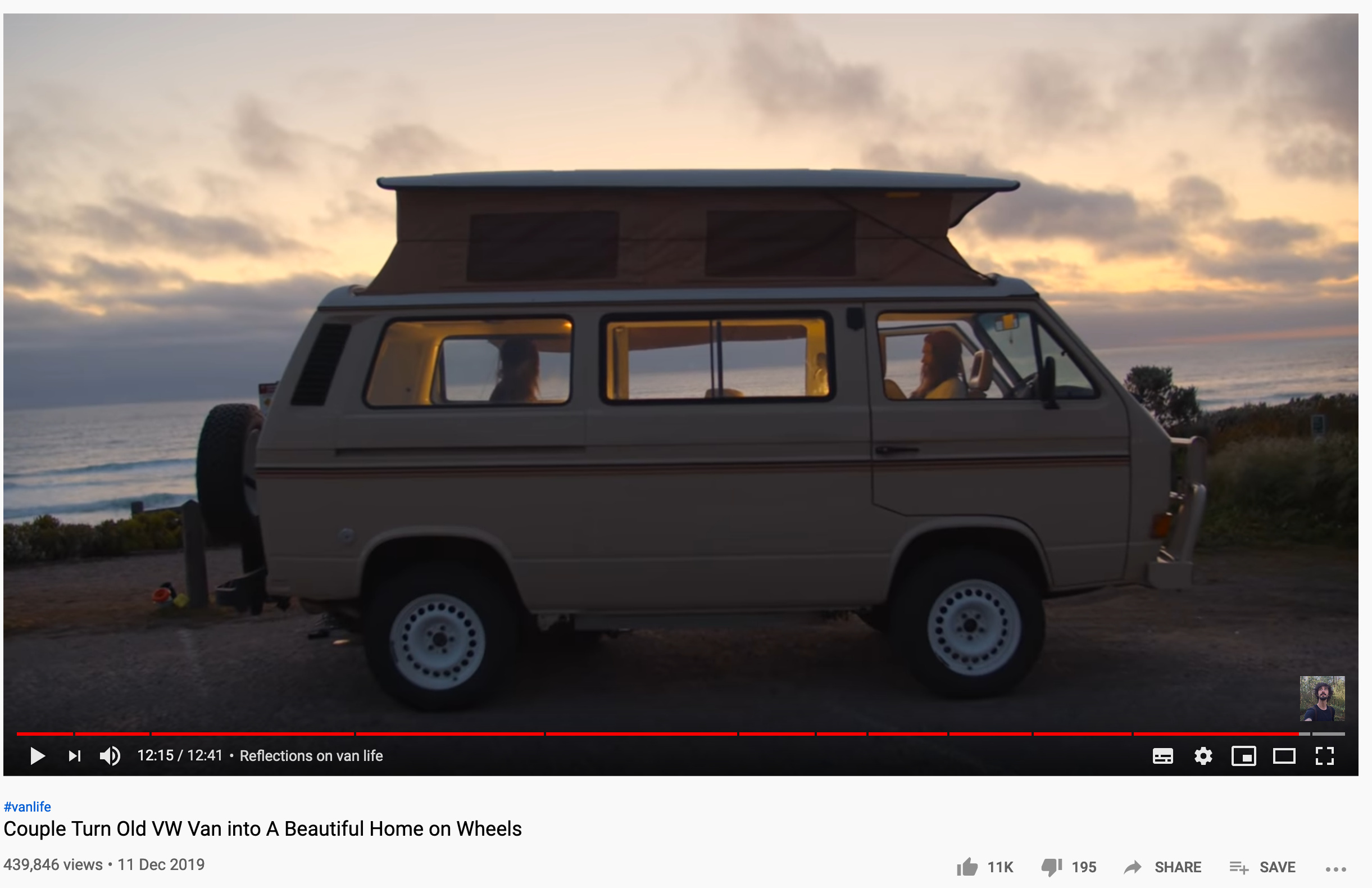
Task: Mute the video volume
Action: point(110,756)
